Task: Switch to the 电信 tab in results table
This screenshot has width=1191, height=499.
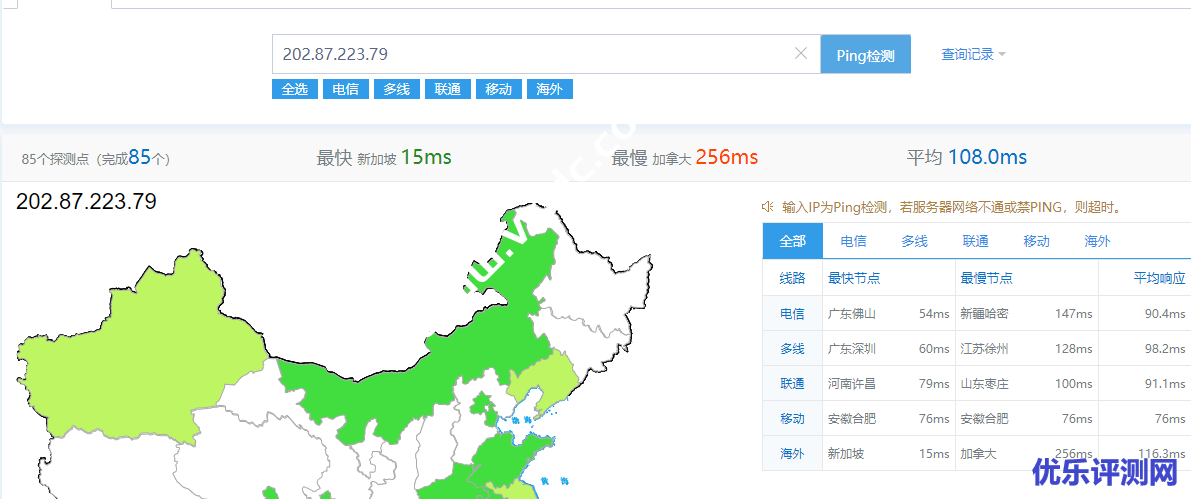Action: click(854, 241)
